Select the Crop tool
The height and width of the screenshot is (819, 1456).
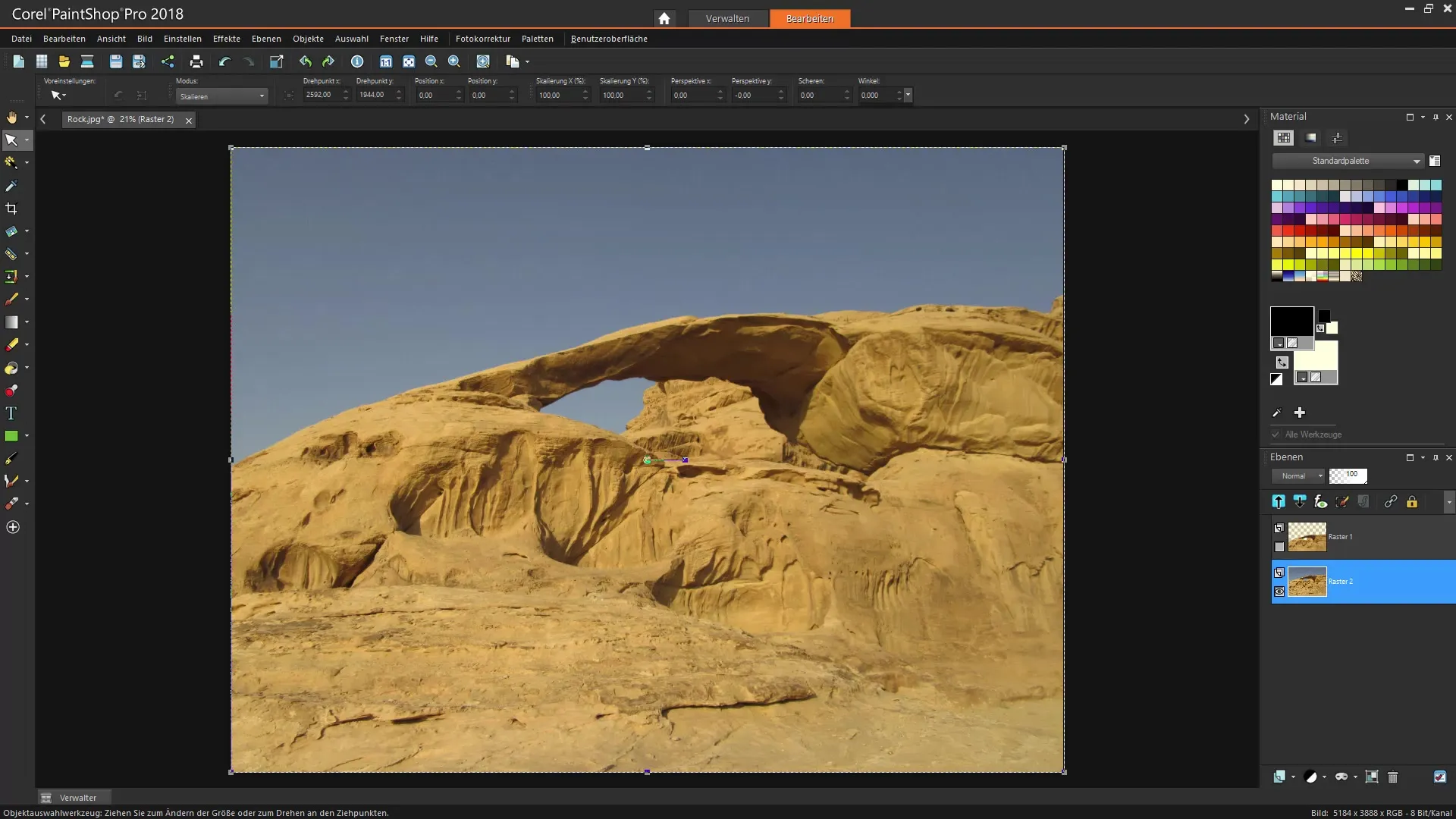point(11,209)
